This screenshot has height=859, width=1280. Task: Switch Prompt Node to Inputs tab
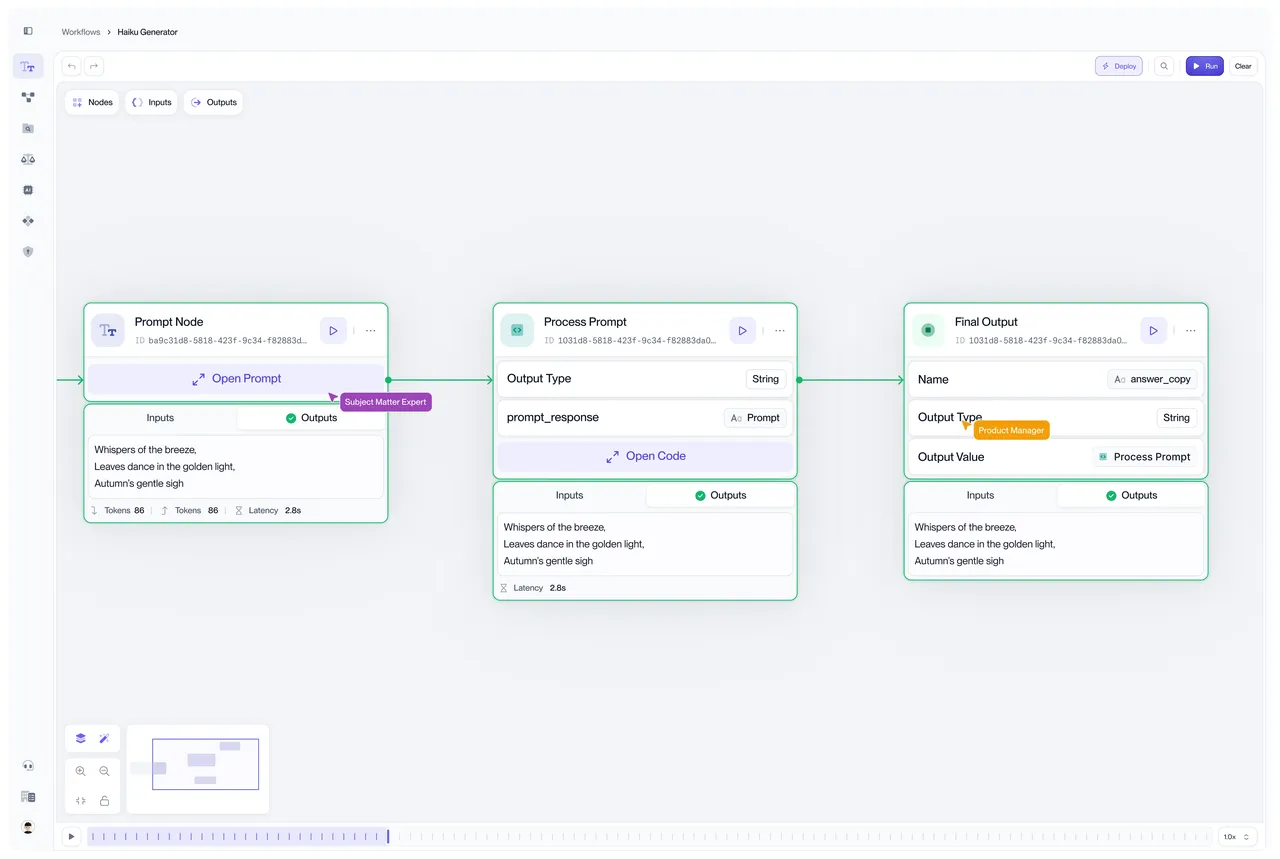pos(160,418)
